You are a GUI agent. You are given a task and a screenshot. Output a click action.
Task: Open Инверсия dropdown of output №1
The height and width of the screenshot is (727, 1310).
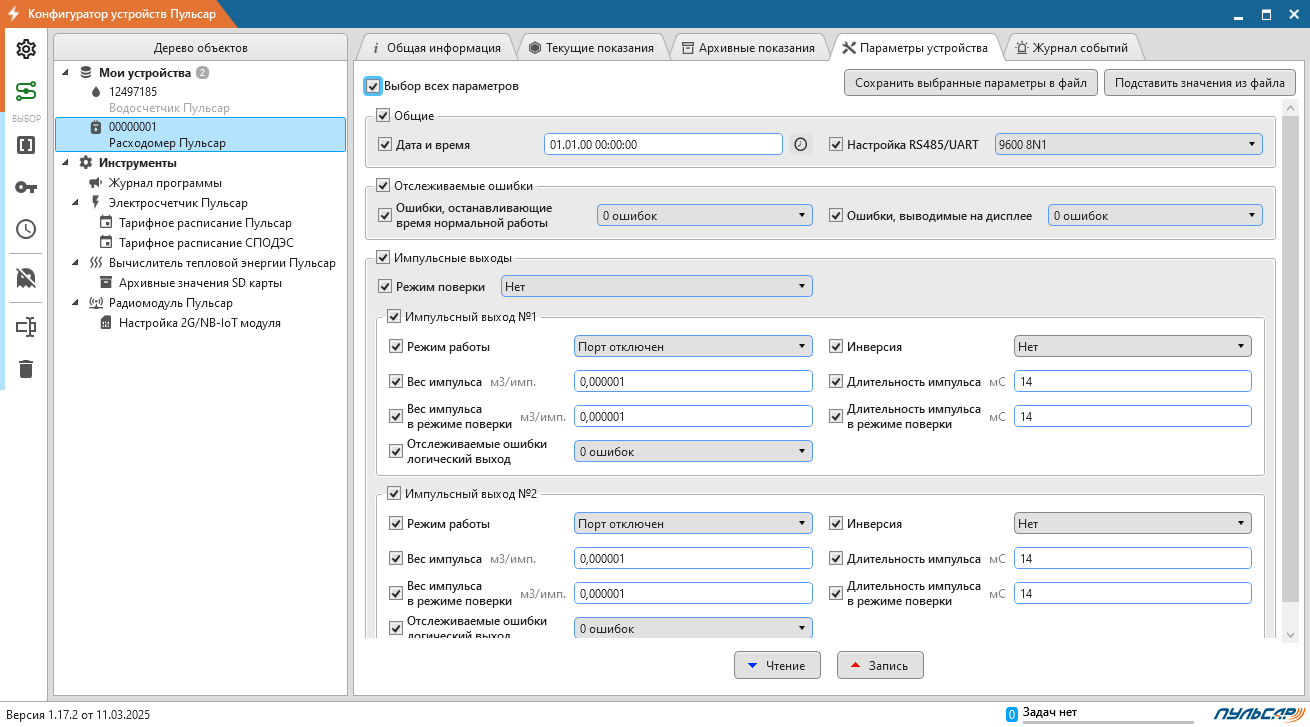point(1132,346)
